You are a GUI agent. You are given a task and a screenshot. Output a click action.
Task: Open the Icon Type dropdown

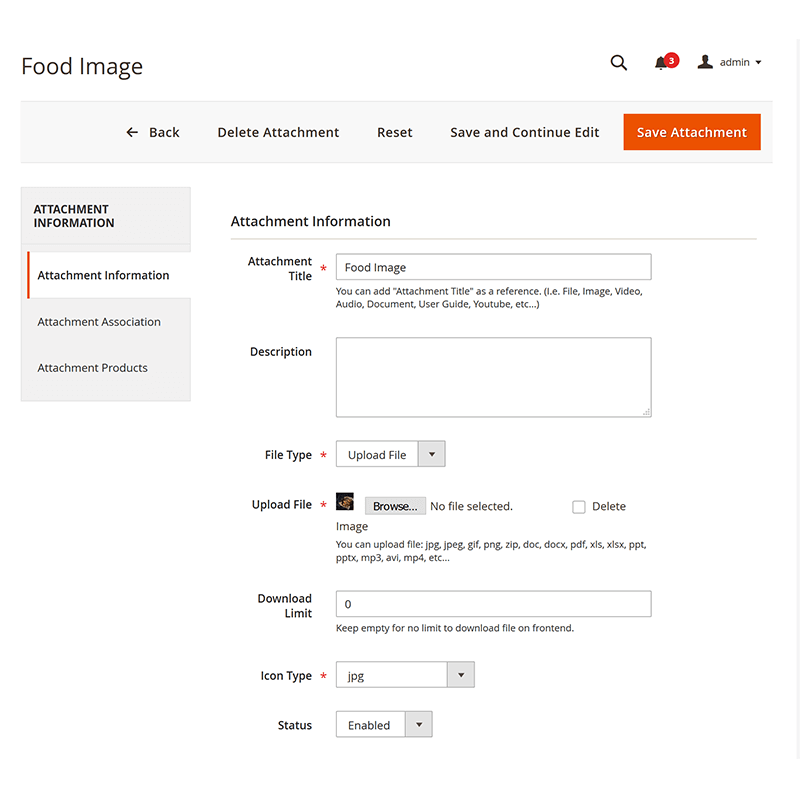pos(460,674)
